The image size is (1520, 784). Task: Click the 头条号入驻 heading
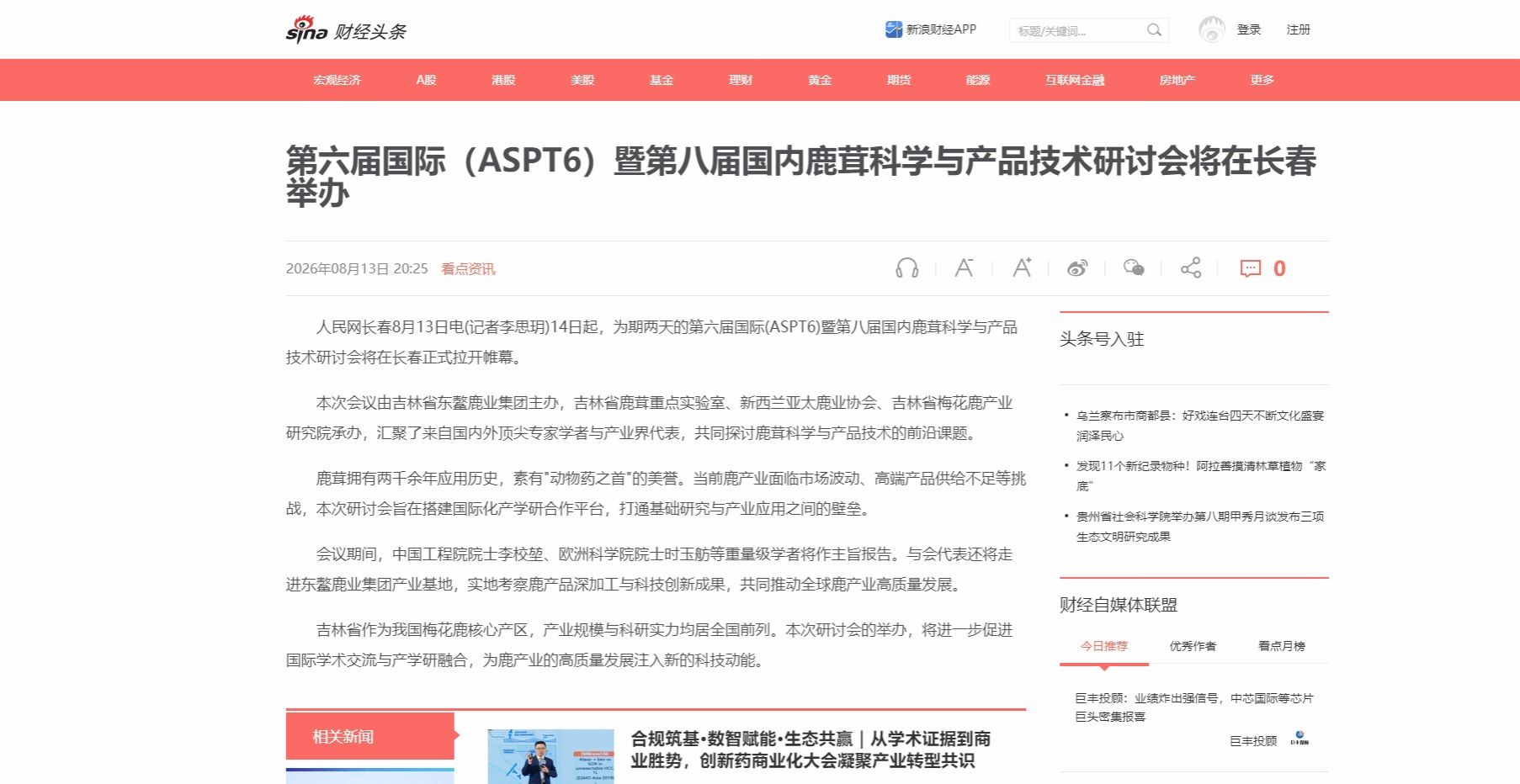click(x=1102, y=339)
